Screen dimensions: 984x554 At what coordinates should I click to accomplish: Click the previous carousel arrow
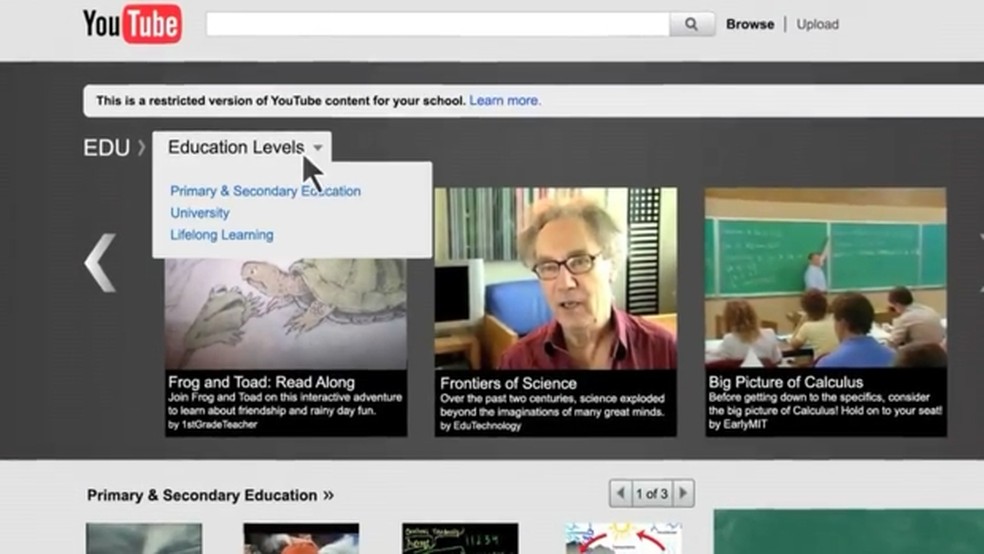[x=100, y=262]
